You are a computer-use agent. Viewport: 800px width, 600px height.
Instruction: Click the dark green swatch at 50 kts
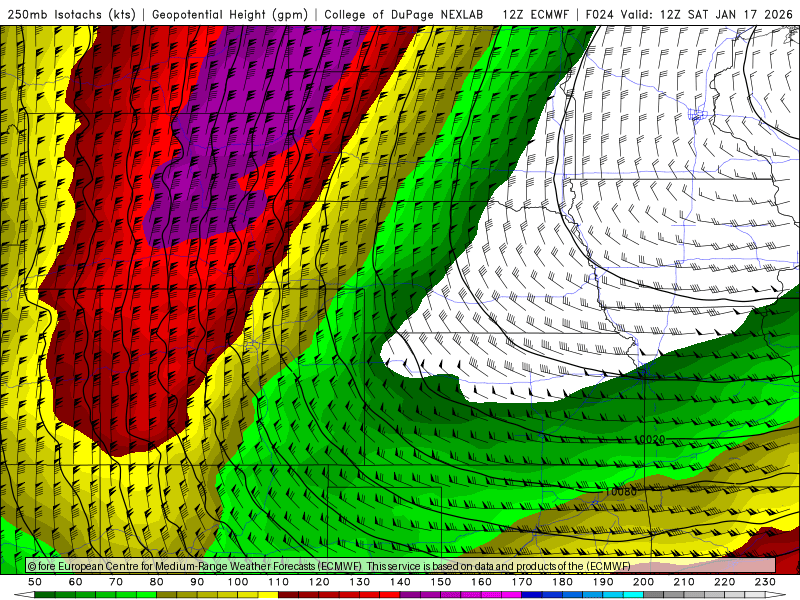[x=45, y=595]
